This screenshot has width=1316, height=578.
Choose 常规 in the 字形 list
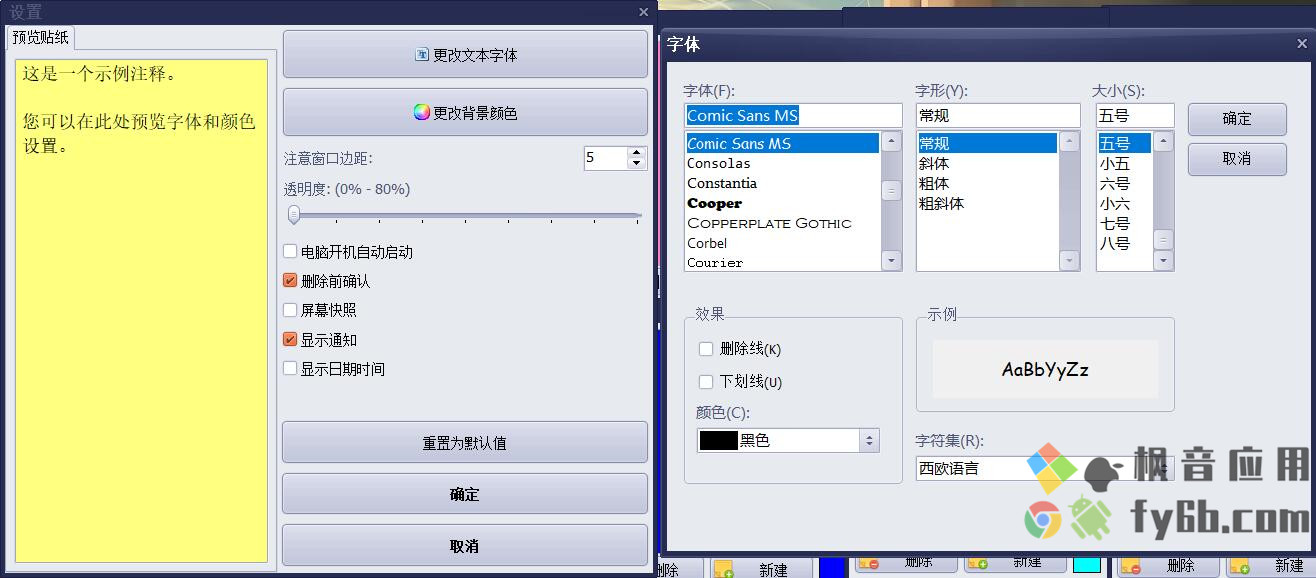click(986, 143)
